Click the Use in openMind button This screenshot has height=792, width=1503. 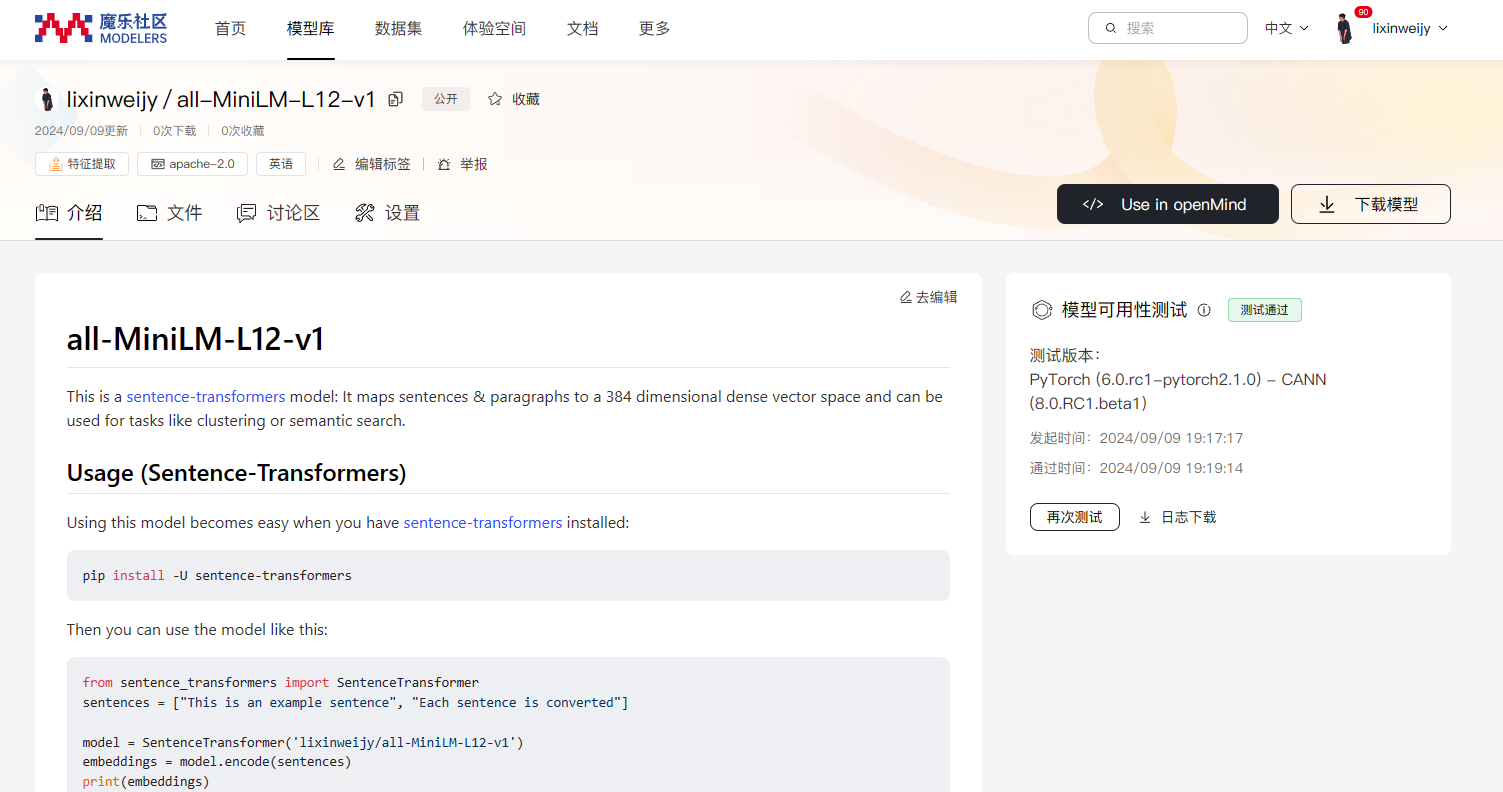(1168, 204)
